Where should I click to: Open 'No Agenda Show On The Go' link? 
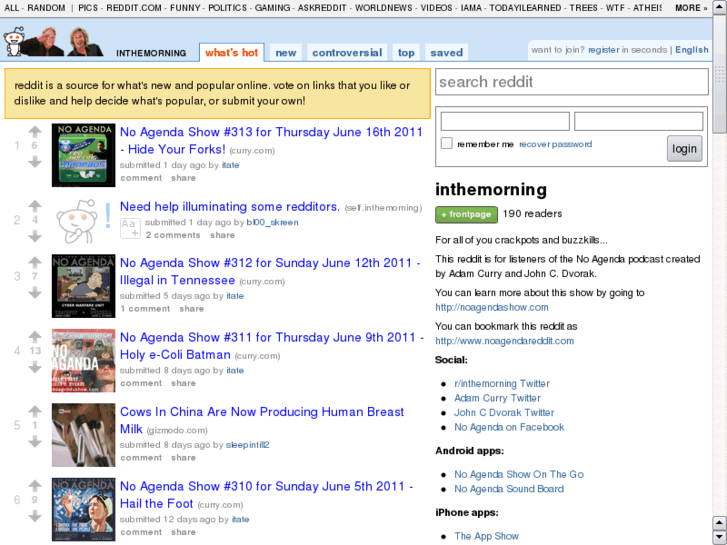[519, 474]
